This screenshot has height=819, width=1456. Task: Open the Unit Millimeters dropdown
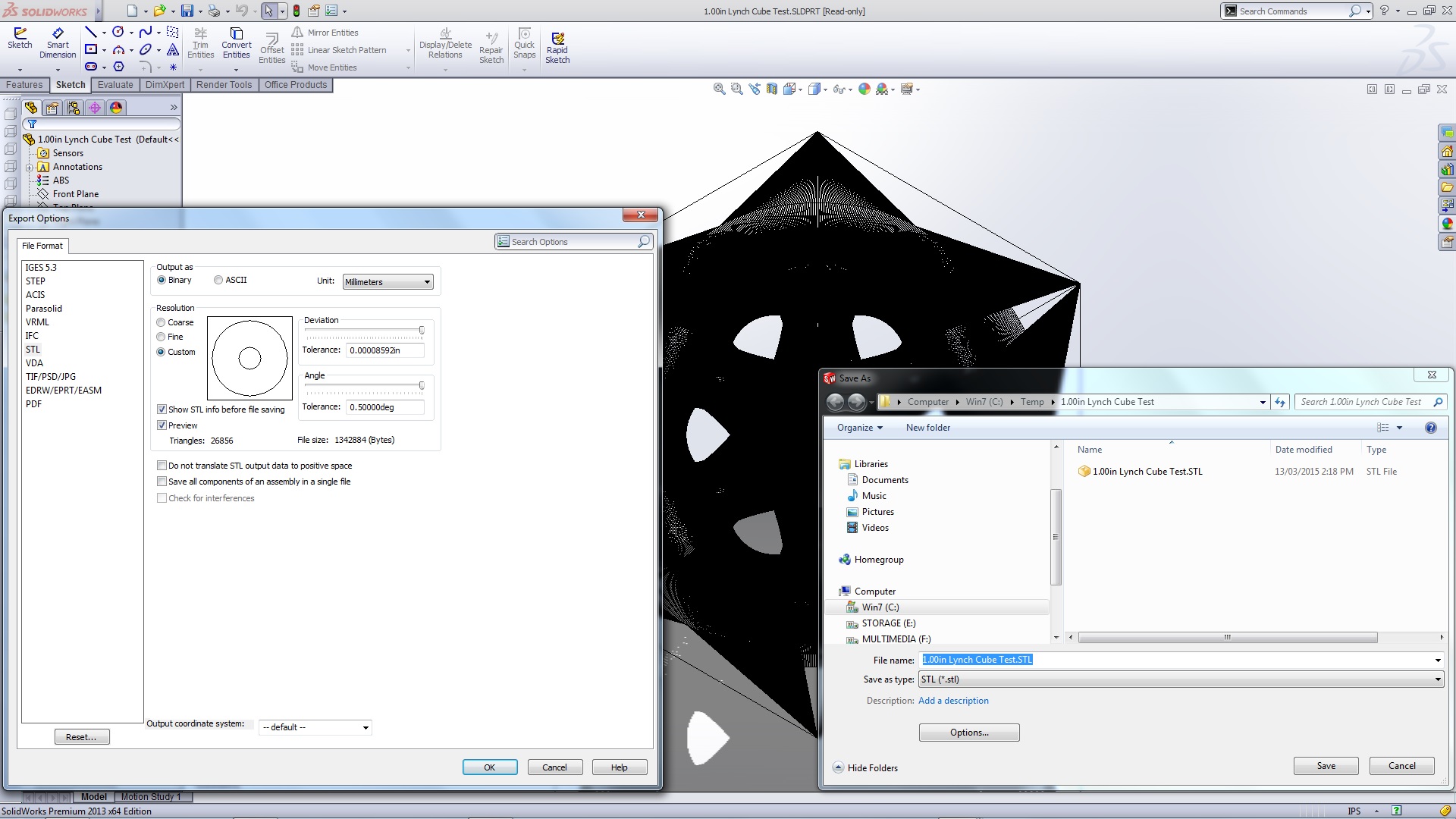[388, 282]
